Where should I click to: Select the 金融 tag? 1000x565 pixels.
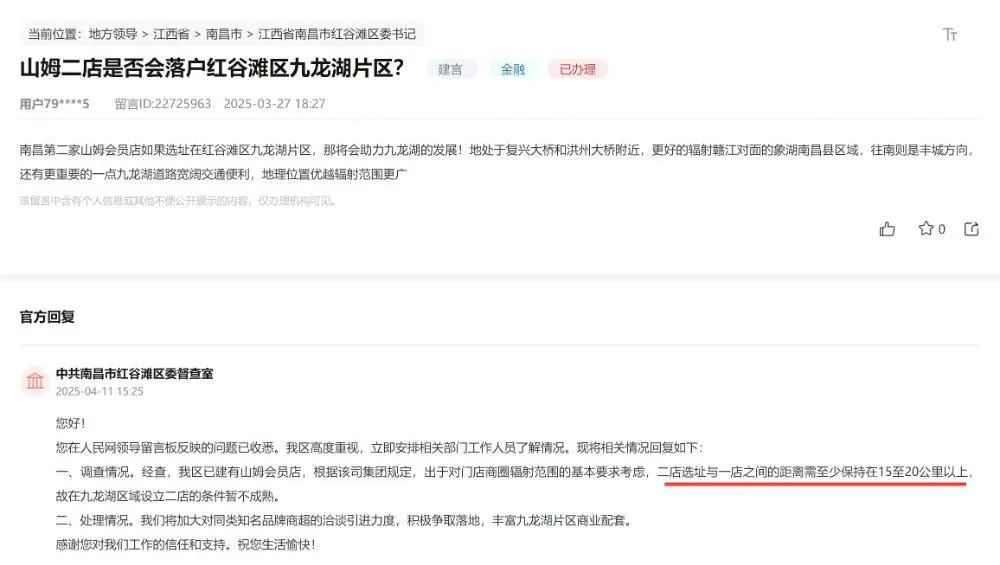(512, 69)
